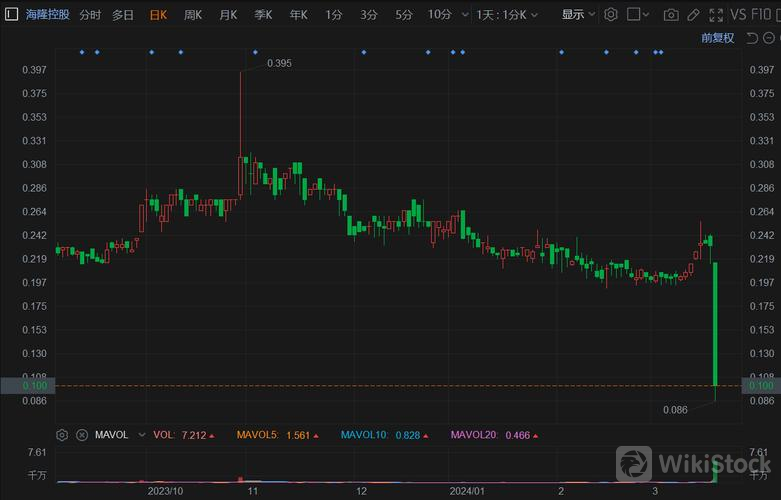Switch to 分时 intraday tab

[x=90, y=15]
